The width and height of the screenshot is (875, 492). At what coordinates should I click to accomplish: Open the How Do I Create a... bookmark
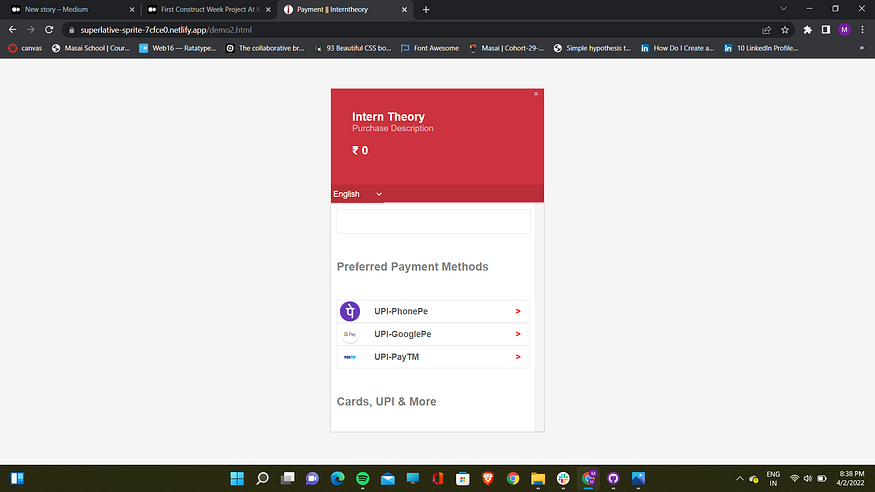677,49
